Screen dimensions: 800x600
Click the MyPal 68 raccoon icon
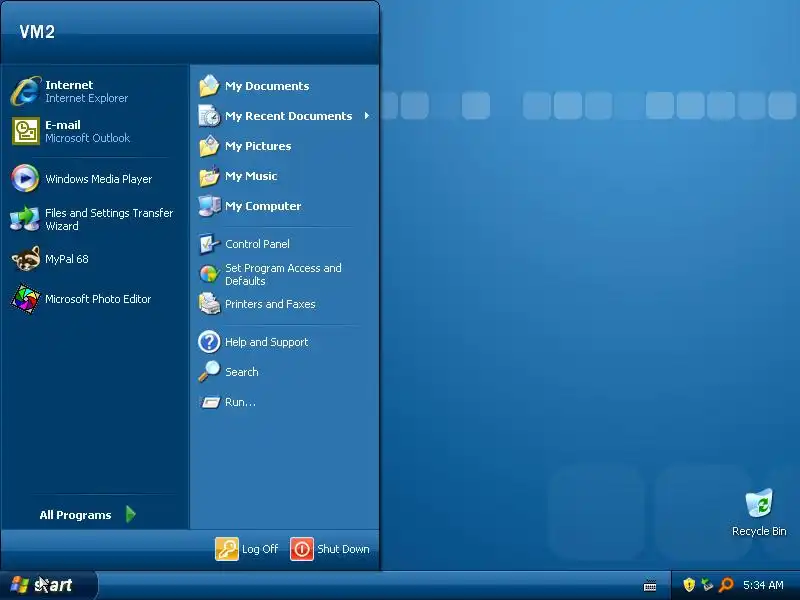coord(26,259)
